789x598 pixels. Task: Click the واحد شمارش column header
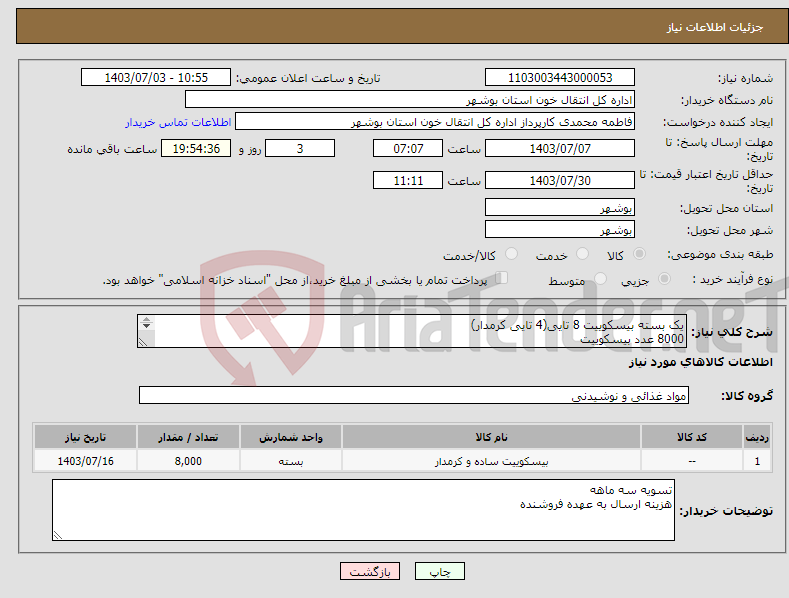[291, 437]
